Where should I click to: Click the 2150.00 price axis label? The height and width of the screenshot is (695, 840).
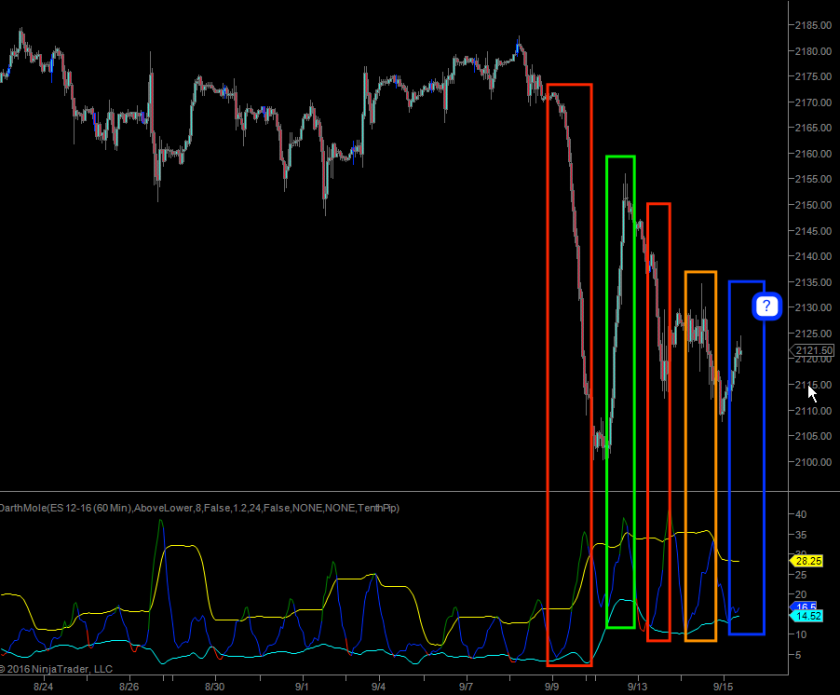(x=812, y=205)
